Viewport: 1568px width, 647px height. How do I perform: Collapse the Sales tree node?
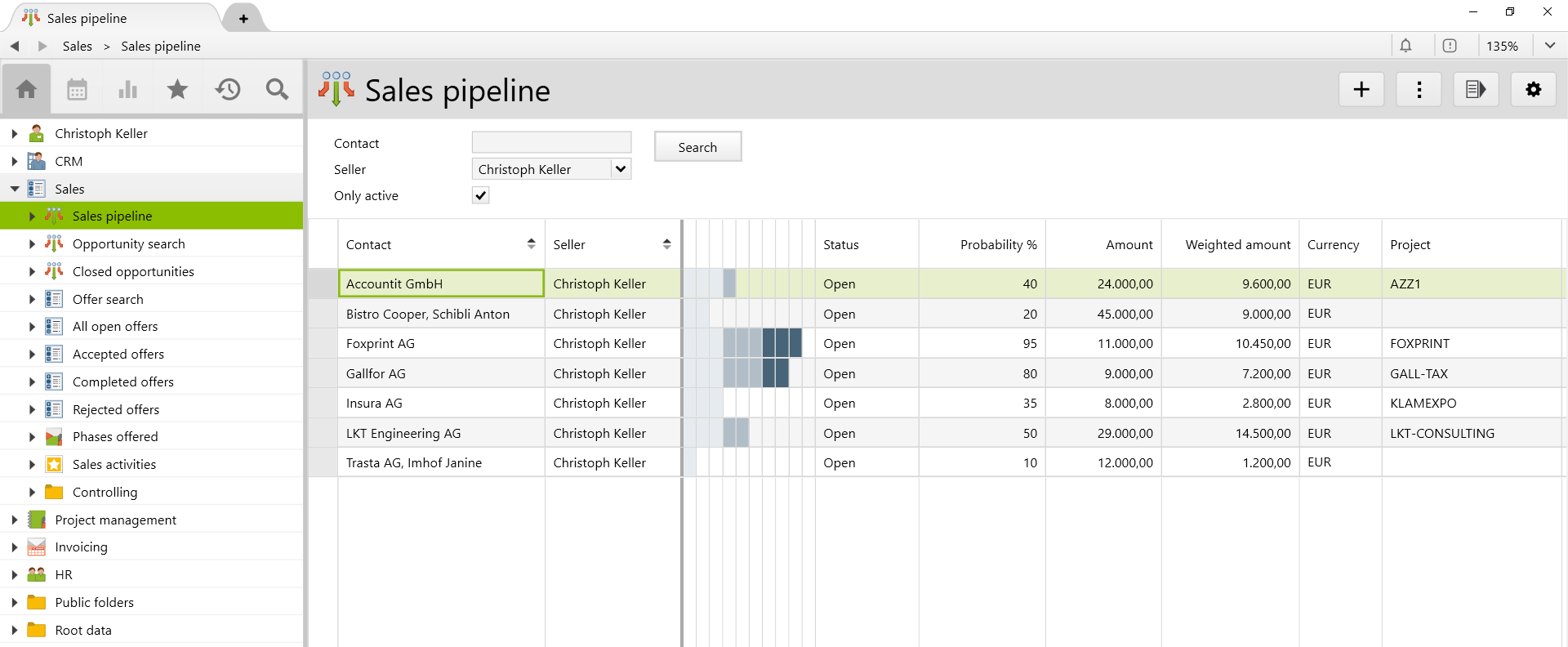pos(15,189)
